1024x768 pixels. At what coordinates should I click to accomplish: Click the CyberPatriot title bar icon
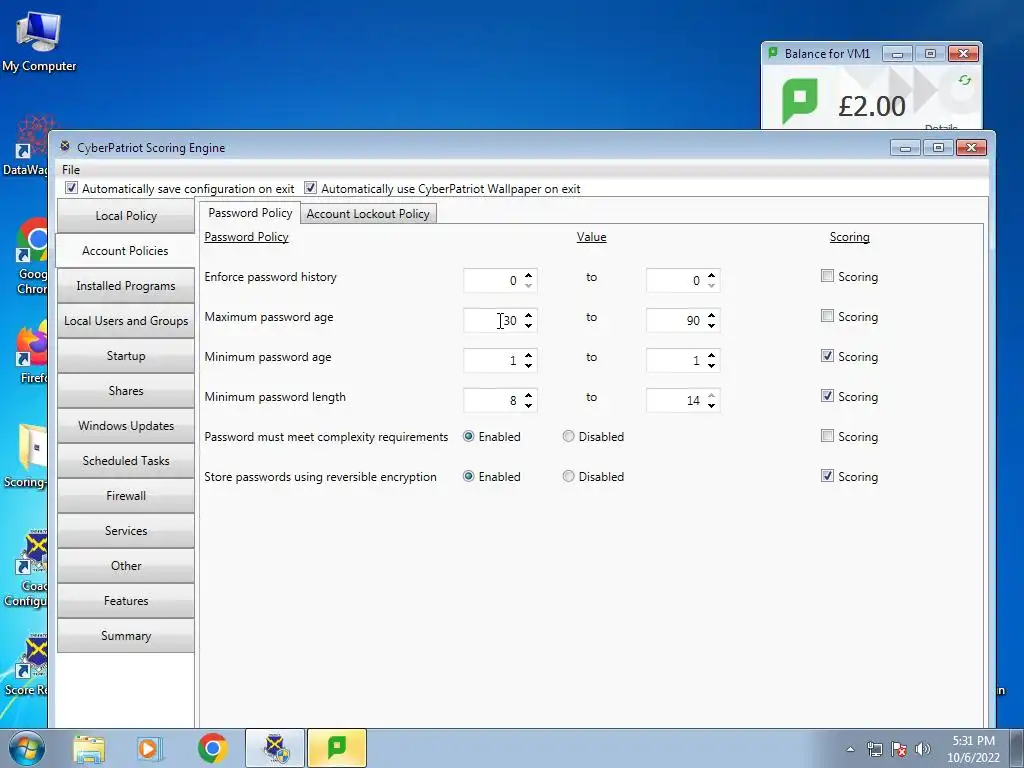[65, 146]
